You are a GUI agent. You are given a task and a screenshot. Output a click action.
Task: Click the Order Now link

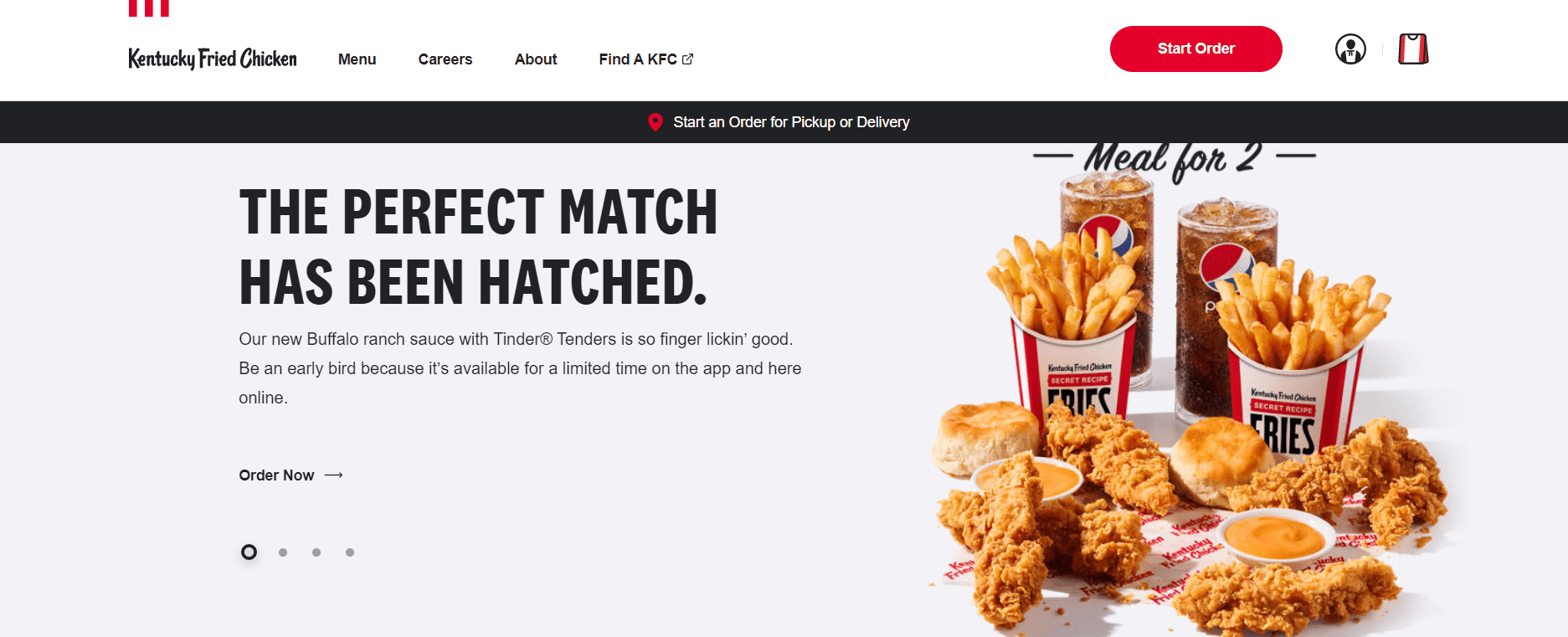pyautogui.click(x=291, y=475)
